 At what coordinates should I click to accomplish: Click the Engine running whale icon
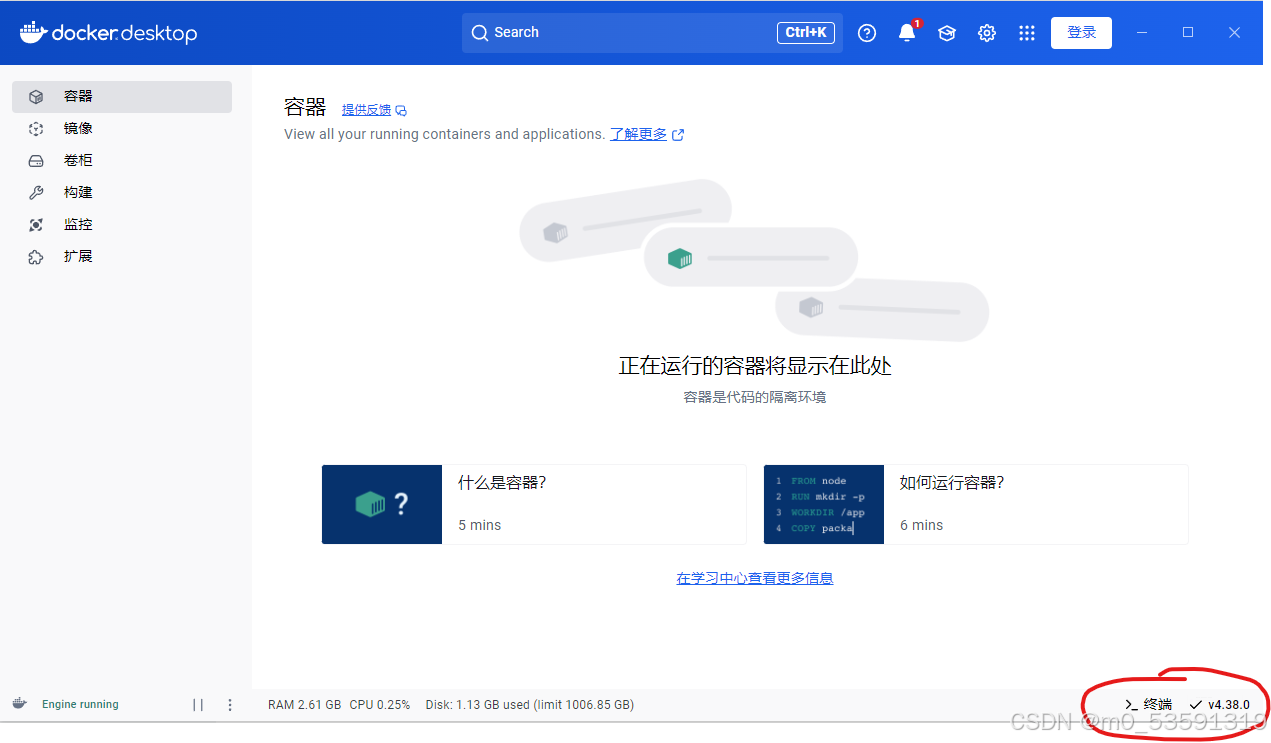point(19,704)
